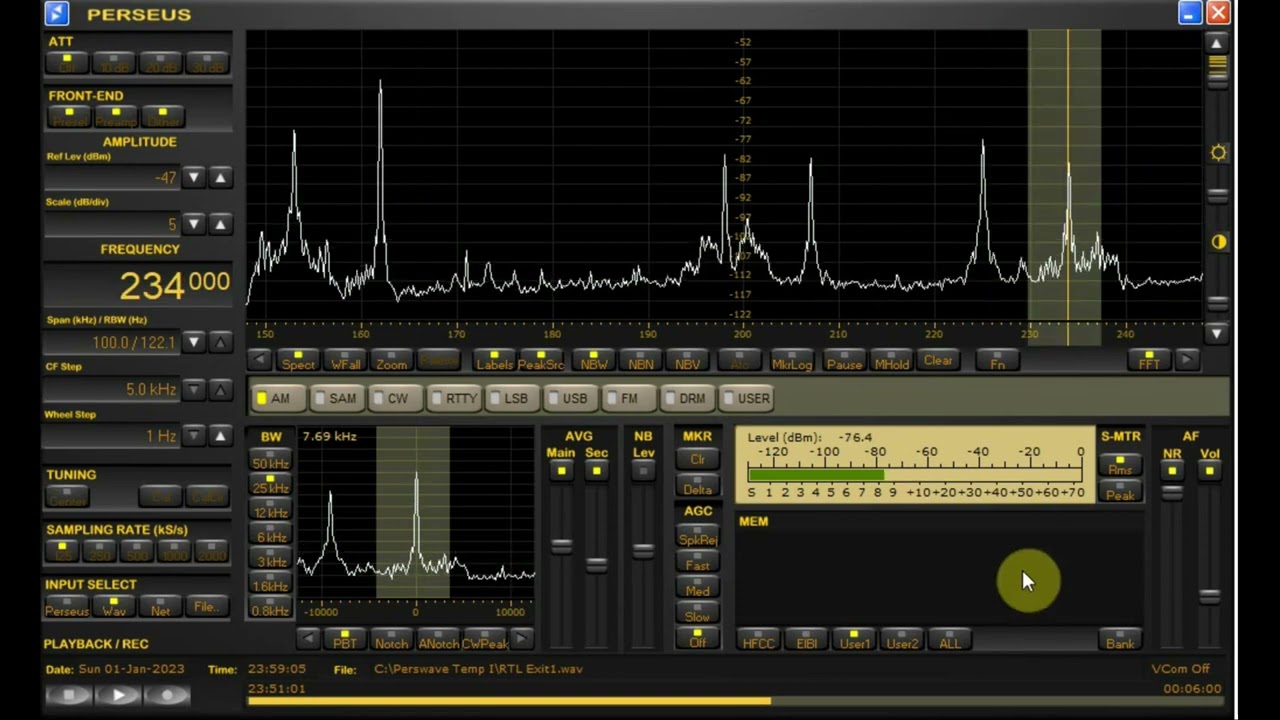Viewport: 1280px width, 720px height.
Task: Select SAM demodulation mode
Action: (x=336, y=398)
